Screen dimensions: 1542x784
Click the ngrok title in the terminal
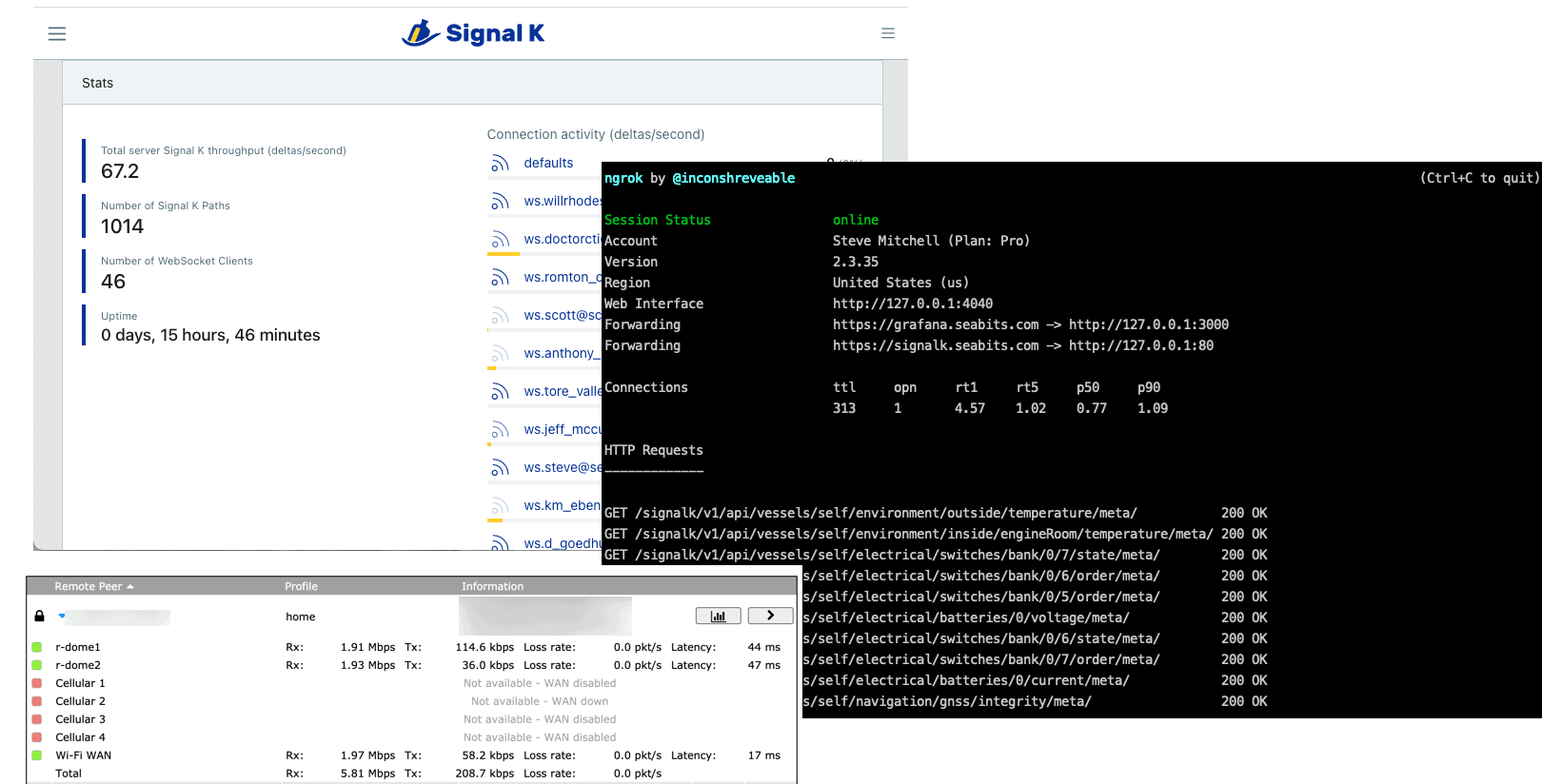623,178
